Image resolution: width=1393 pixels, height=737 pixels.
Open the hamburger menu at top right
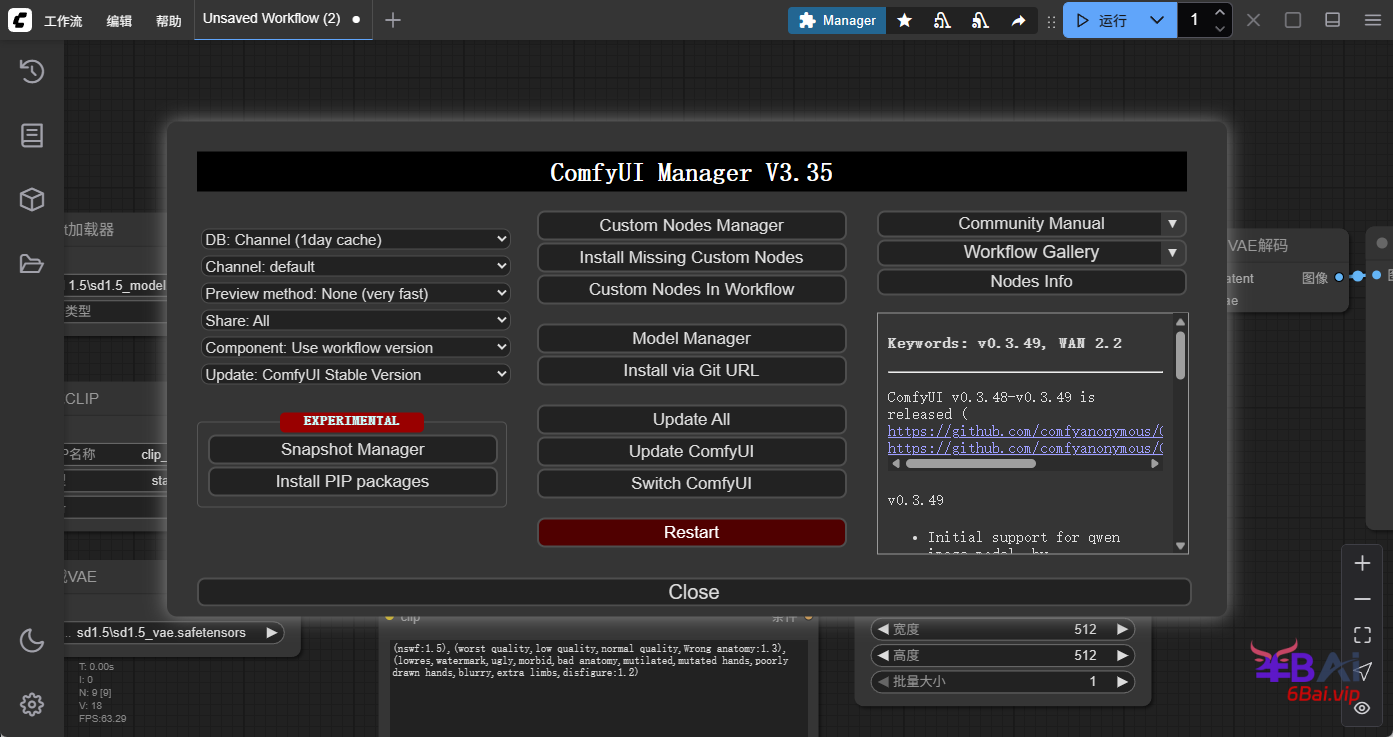click(x=1372, y=20)
